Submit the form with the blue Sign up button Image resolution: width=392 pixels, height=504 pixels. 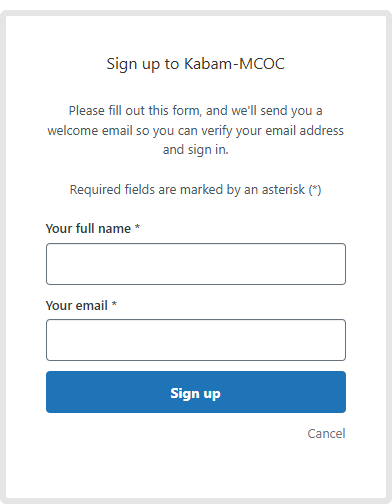pos(196,392)
